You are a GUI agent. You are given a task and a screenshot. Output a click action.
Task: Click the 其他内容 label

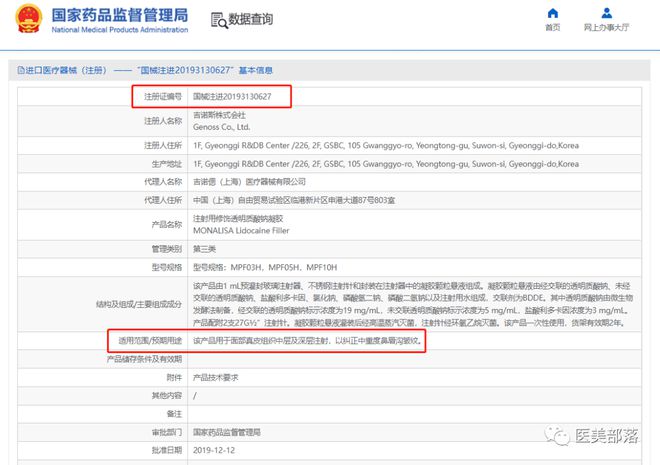tap(167, 396)
